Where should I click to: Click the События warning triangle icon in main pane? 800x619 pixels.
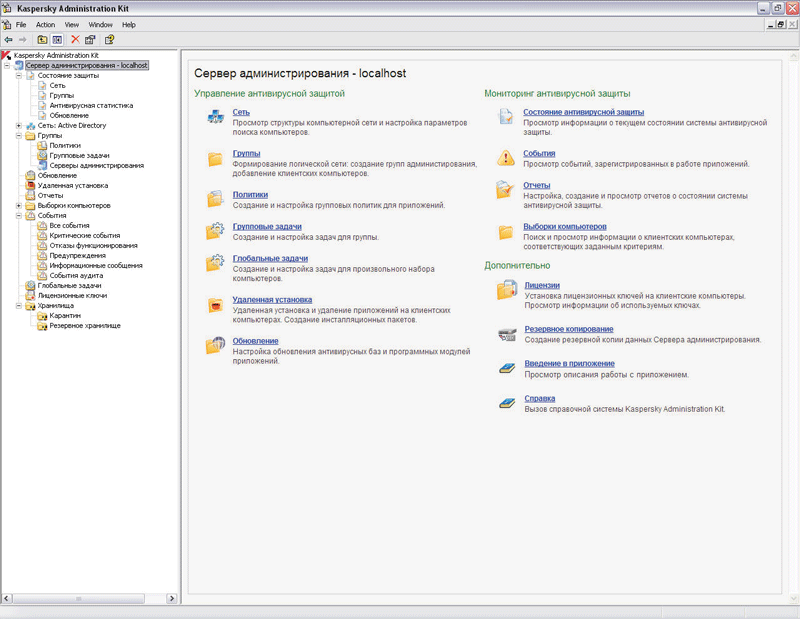506,157
